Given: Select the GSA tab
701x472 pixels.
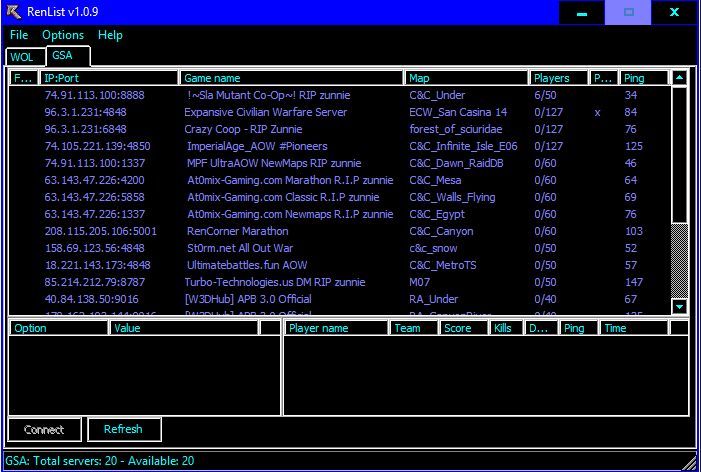Looking at the screenshot, I should (66, 56).
